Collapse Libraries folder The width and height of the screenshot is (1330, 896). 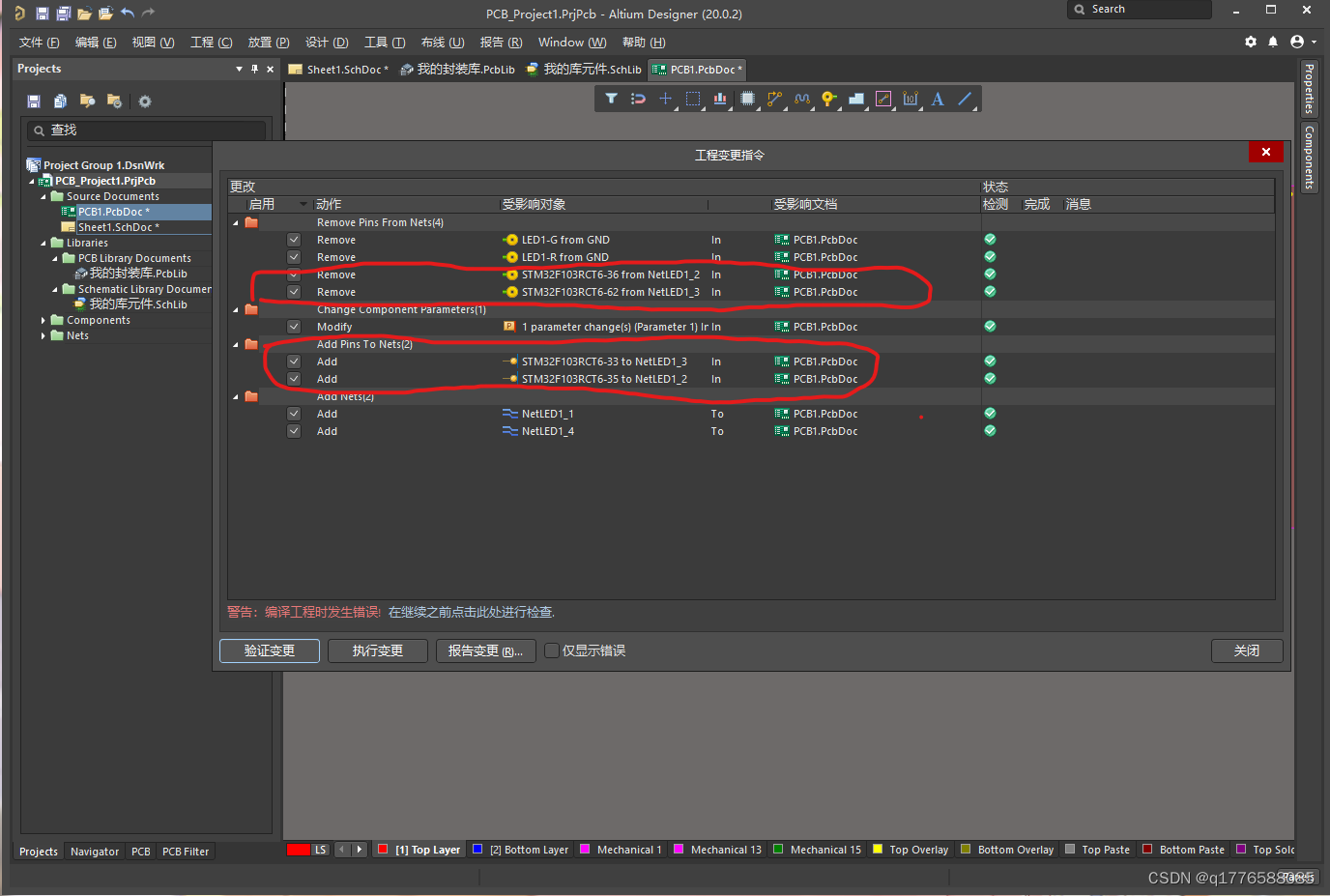click(x=43, y=243)
